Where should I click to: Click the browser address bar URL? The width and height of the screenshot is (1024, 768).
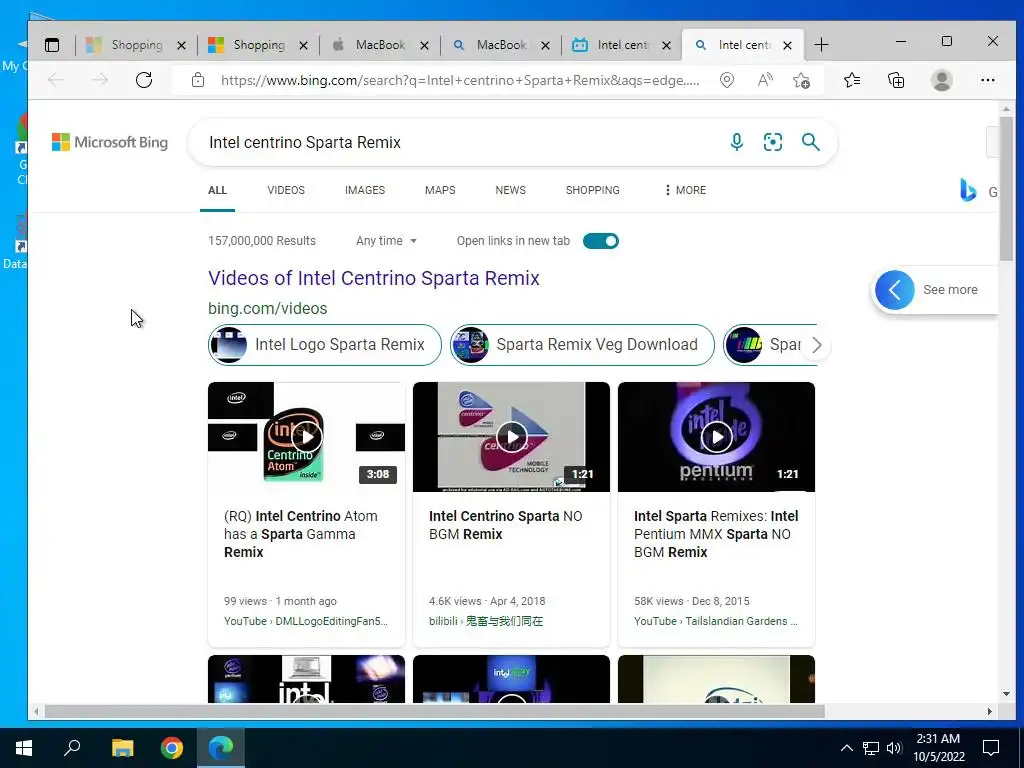(x=460, y=80)
